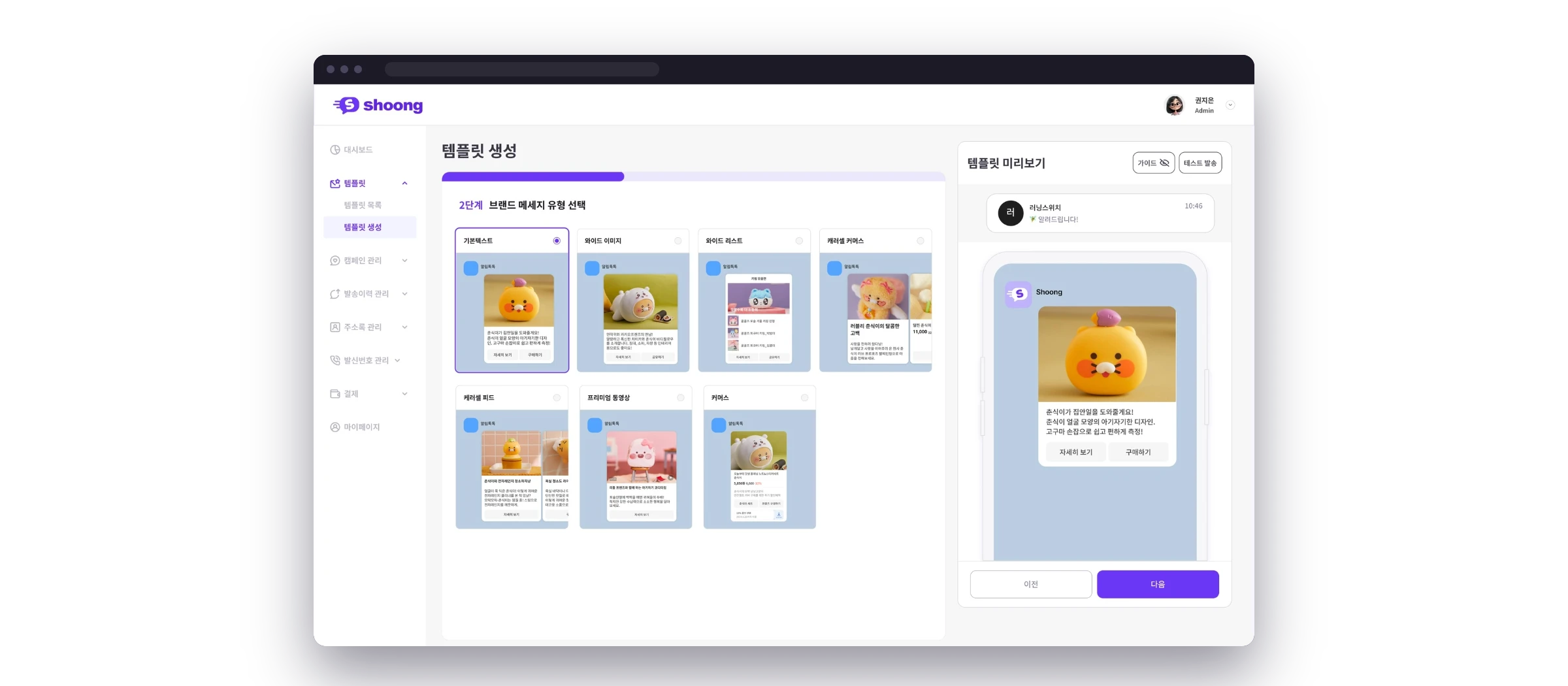The image size is (1568, 686).
Task: Click the 러닝스위치 notification card
Action: click(x=1100, y=213)
